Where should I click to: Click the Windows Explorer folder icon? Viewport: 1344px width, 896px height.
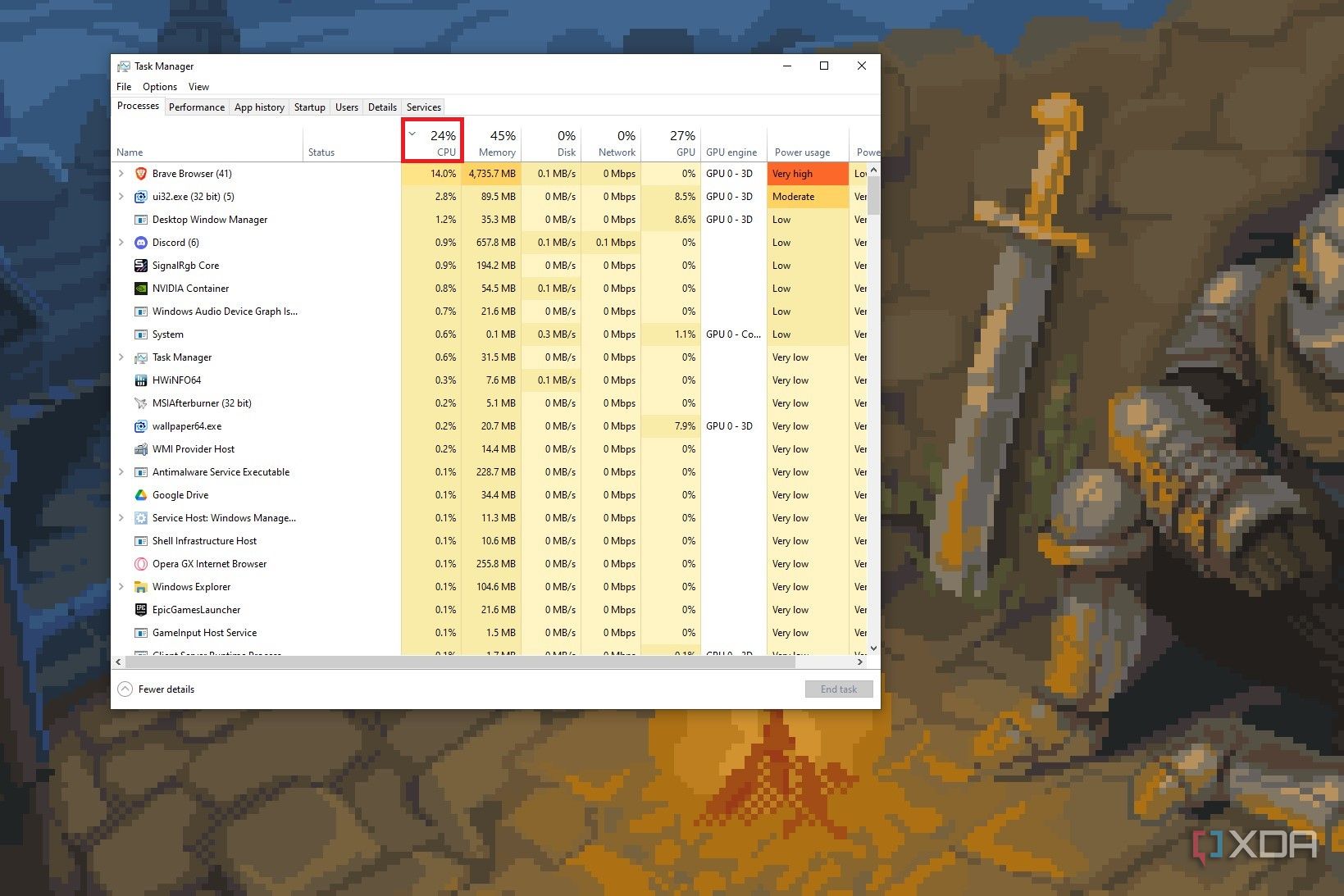click(140, 587)
